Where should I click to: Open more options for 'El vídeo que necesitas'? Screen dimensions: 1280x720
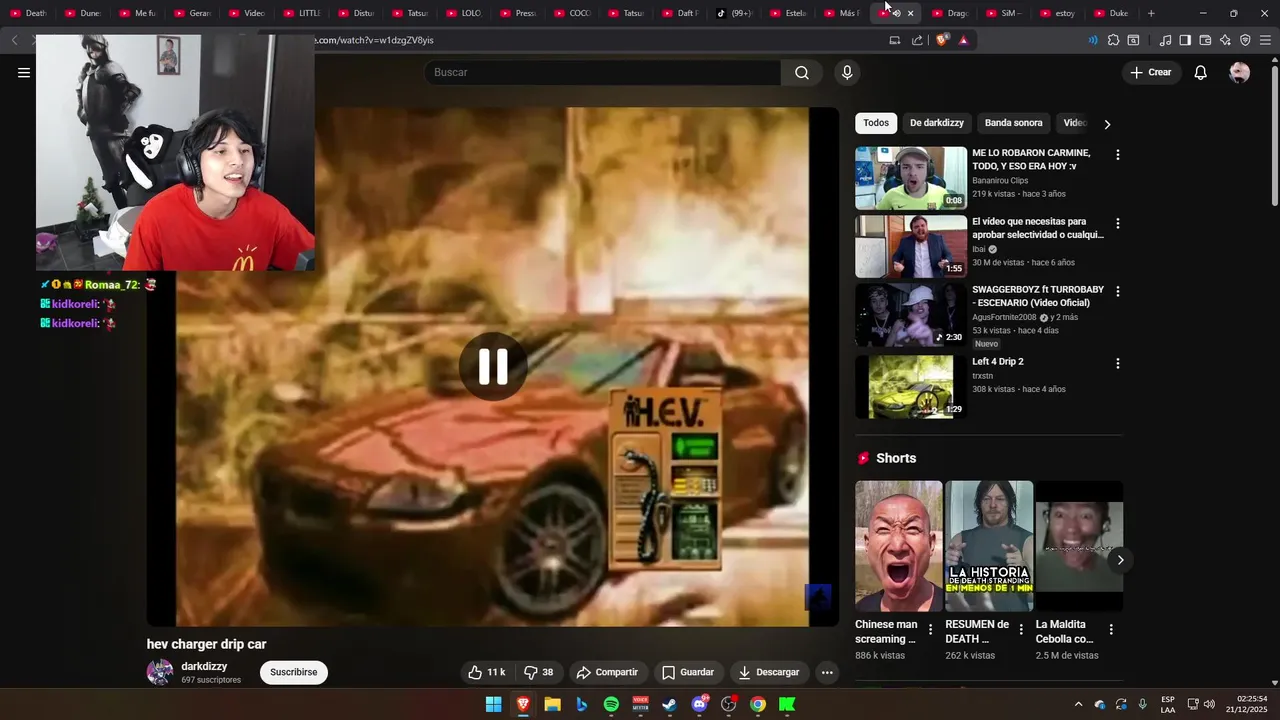(x=1118, y=223)
